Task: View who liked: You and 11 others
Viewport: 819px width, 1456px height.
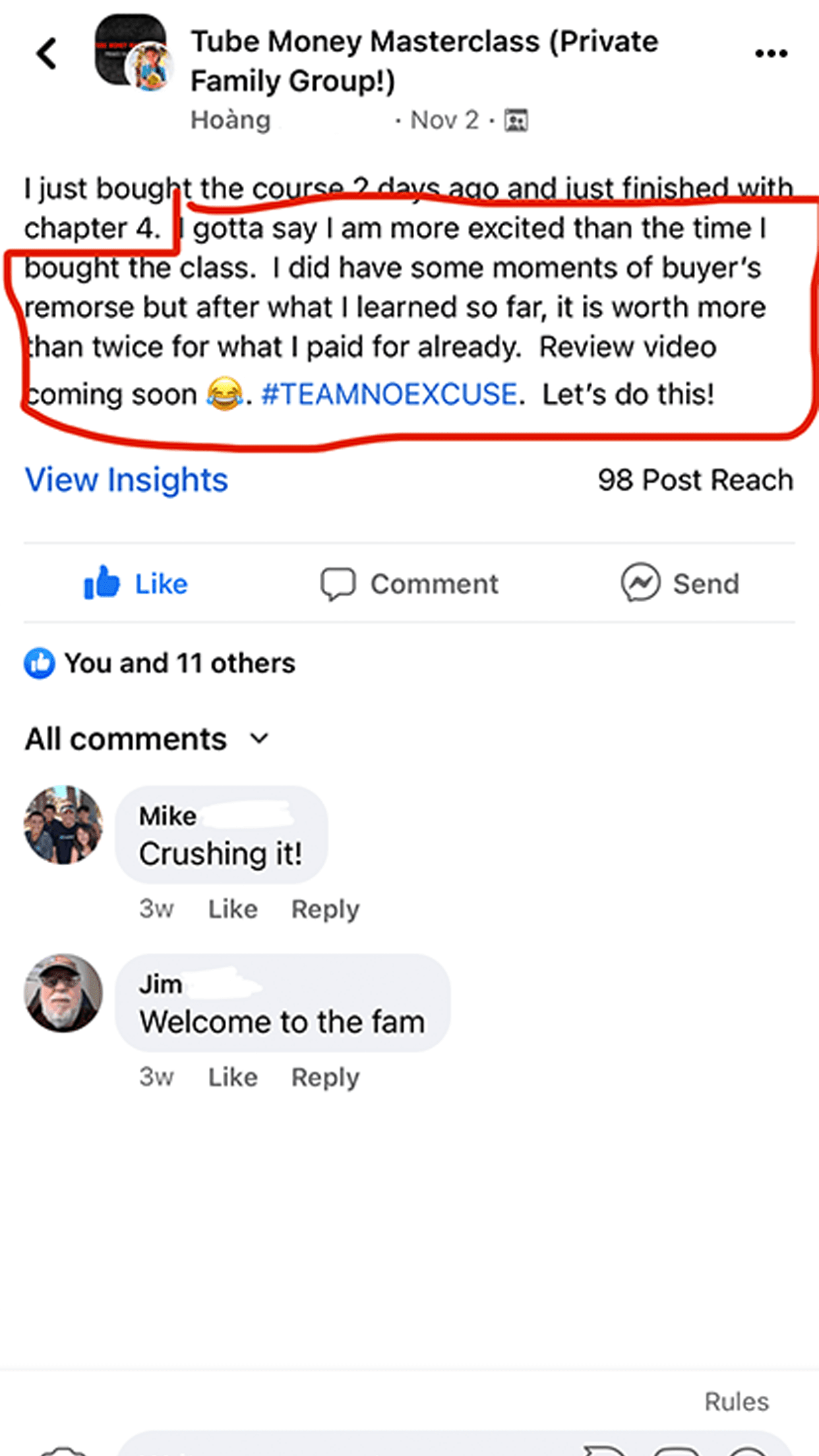Action: click(179, 663)
